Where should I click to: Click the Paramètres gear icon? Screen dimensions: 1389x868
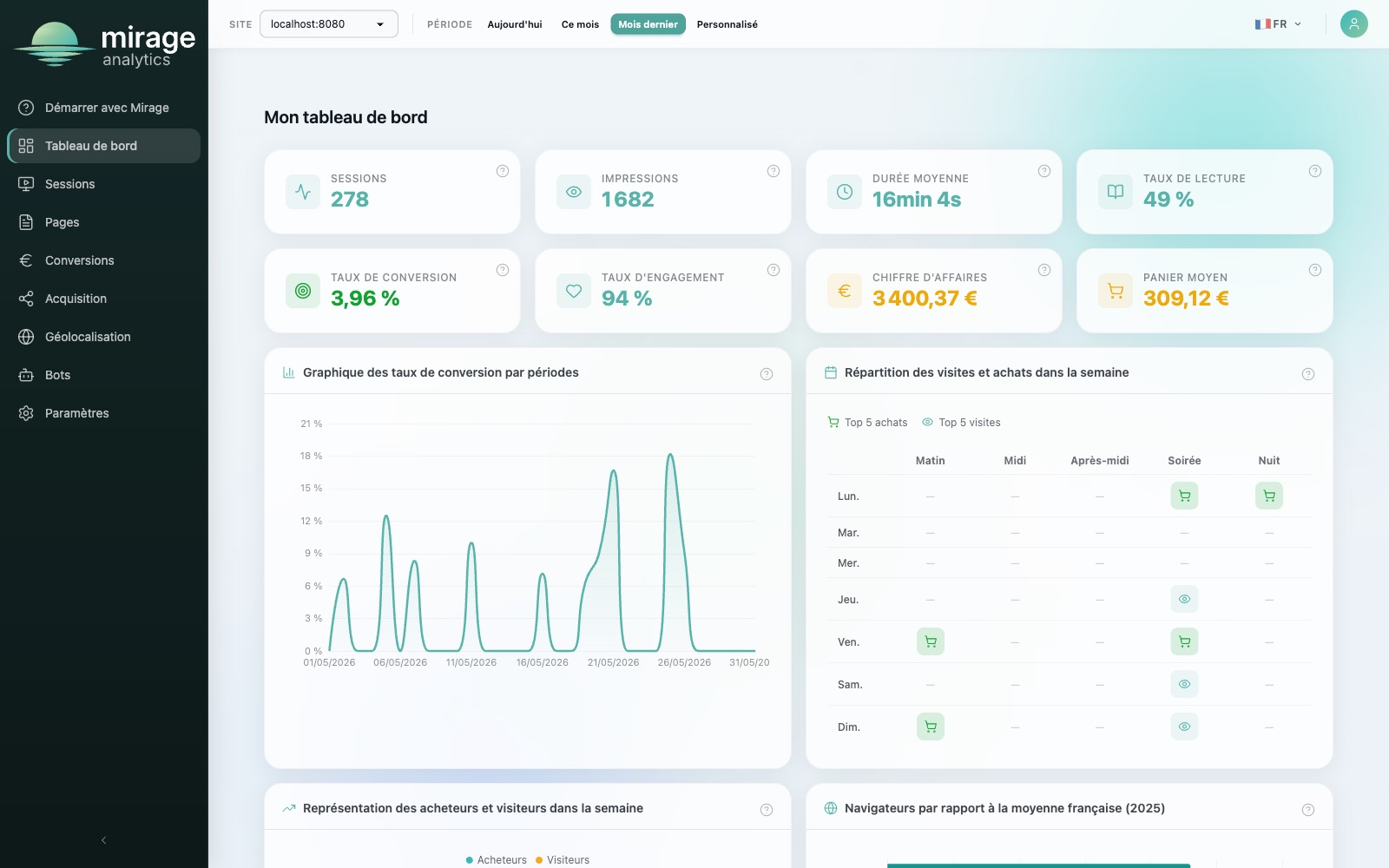point(26,413)
